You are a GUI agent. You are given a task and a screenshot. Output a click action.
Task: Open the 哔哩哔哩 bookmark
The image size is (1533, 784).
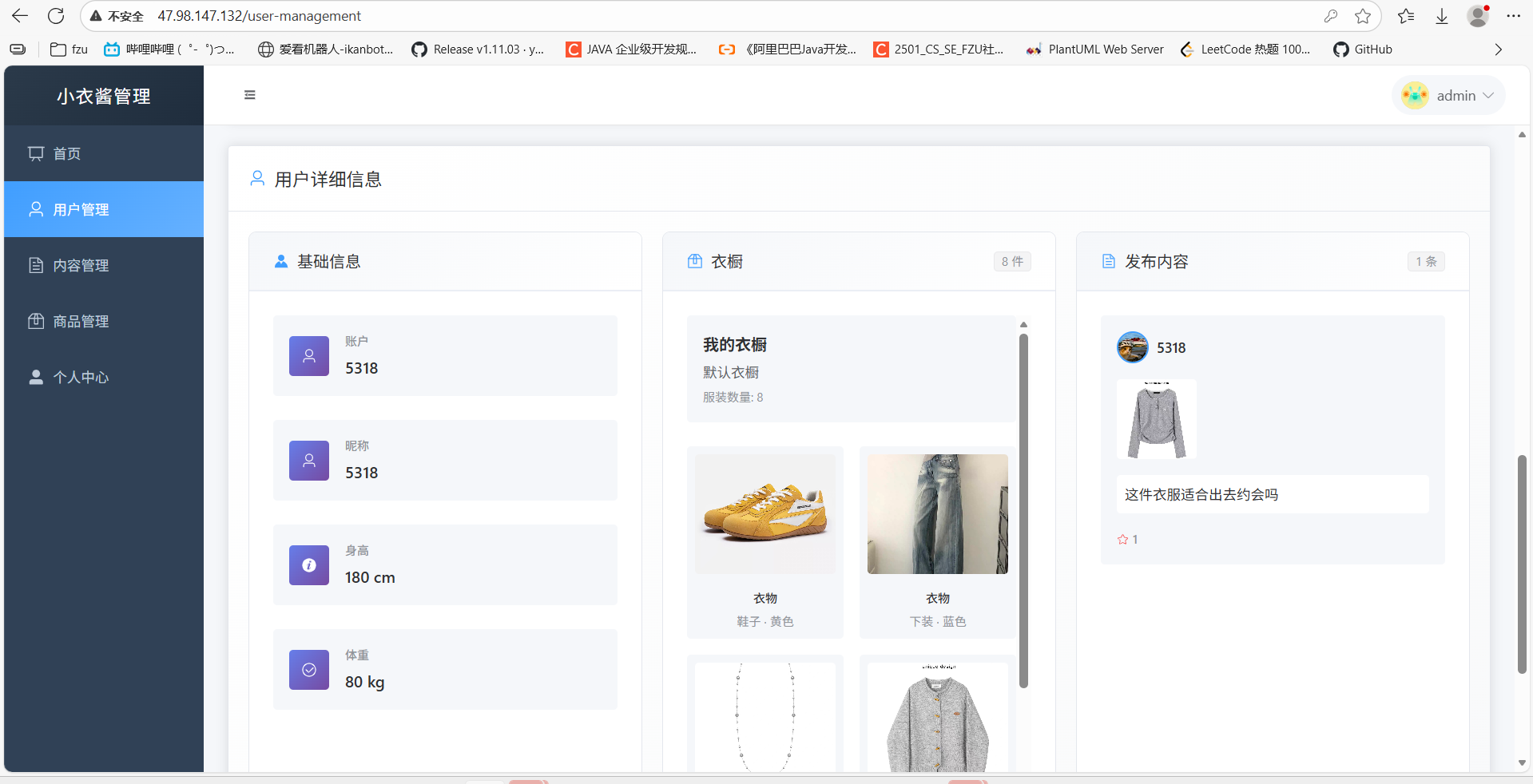[169, 49]
